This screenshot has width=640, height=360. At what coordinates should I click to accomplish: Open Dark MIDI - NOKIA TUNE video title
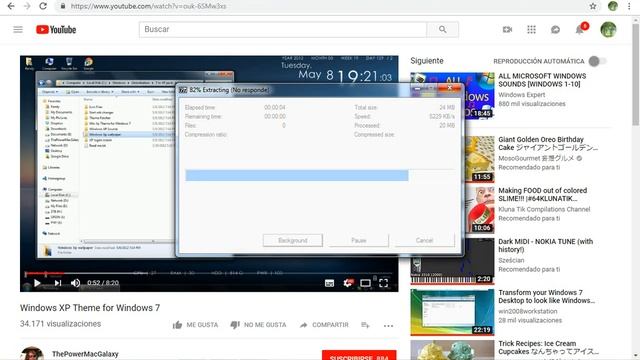pos(545,246)
